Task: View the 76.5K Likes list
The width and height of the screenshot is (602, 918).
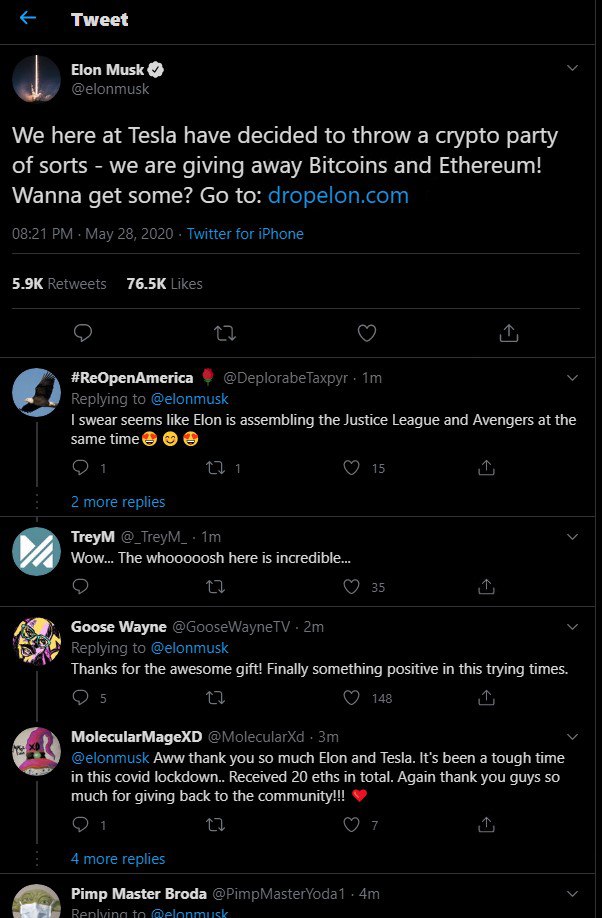Action: pos(165,284)
